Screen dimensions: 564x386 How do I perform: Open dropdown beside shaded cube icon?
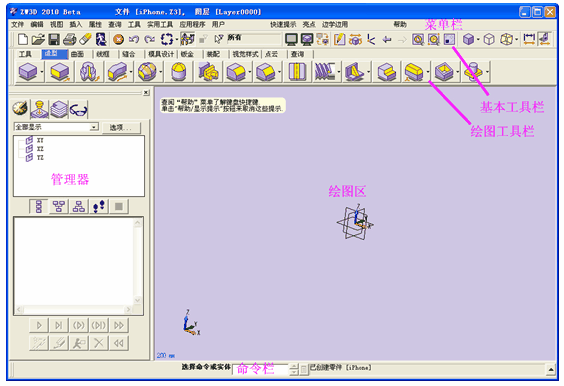tap(478, 39)
